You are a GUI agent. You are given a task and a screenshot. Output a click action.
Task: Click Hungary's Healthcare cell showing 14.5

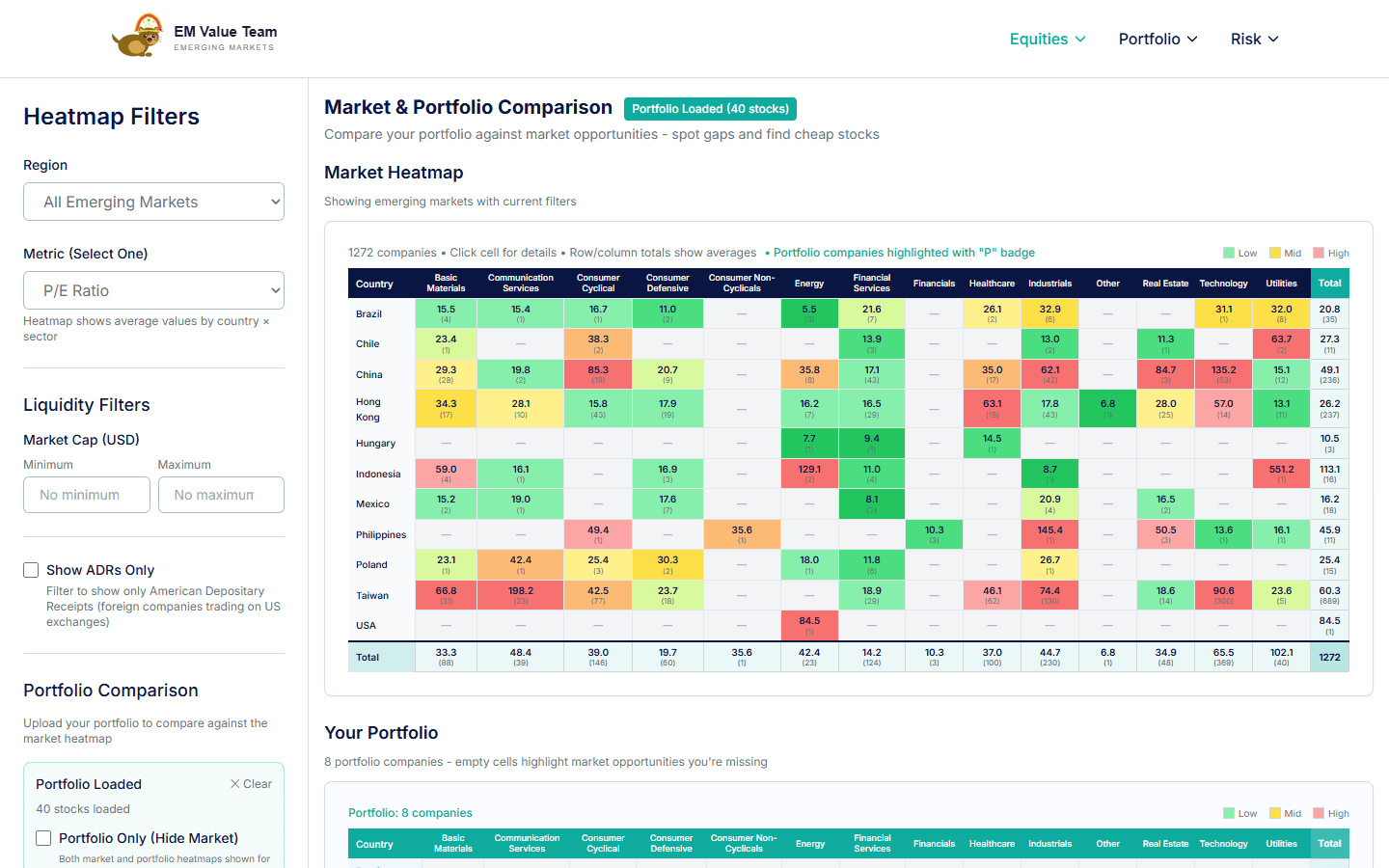click(992, 443)
